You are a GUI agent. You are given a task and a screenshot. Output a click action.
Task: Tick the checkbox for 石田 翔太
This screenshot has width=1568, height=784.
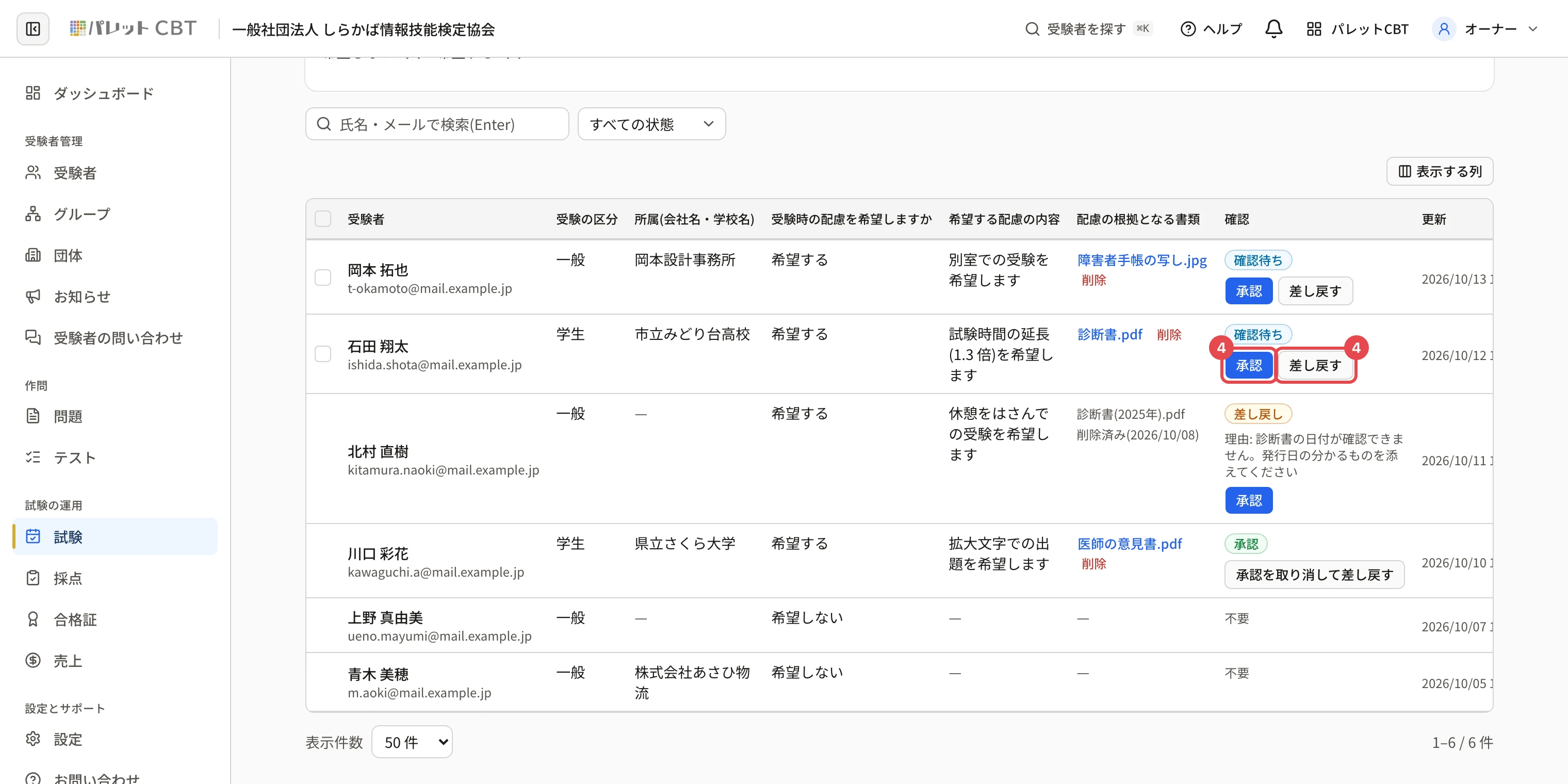pyautogui.click(x=322, y=354)
